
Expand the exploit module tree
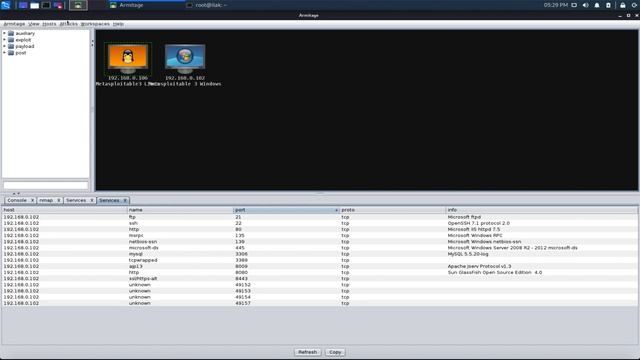pos(4,40)
